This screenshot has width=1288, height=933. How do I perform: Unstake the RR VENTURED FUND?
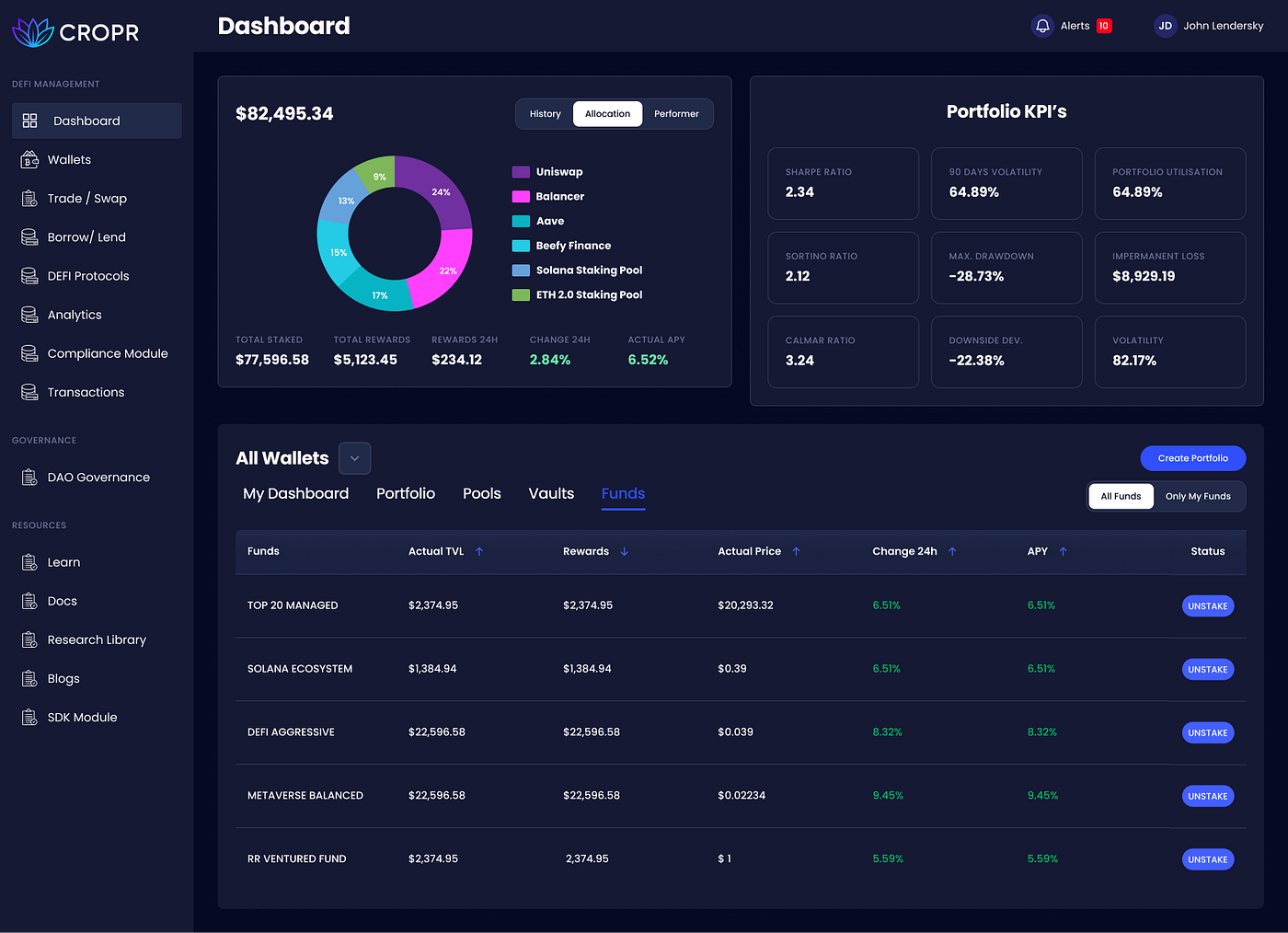point(1208,859)
